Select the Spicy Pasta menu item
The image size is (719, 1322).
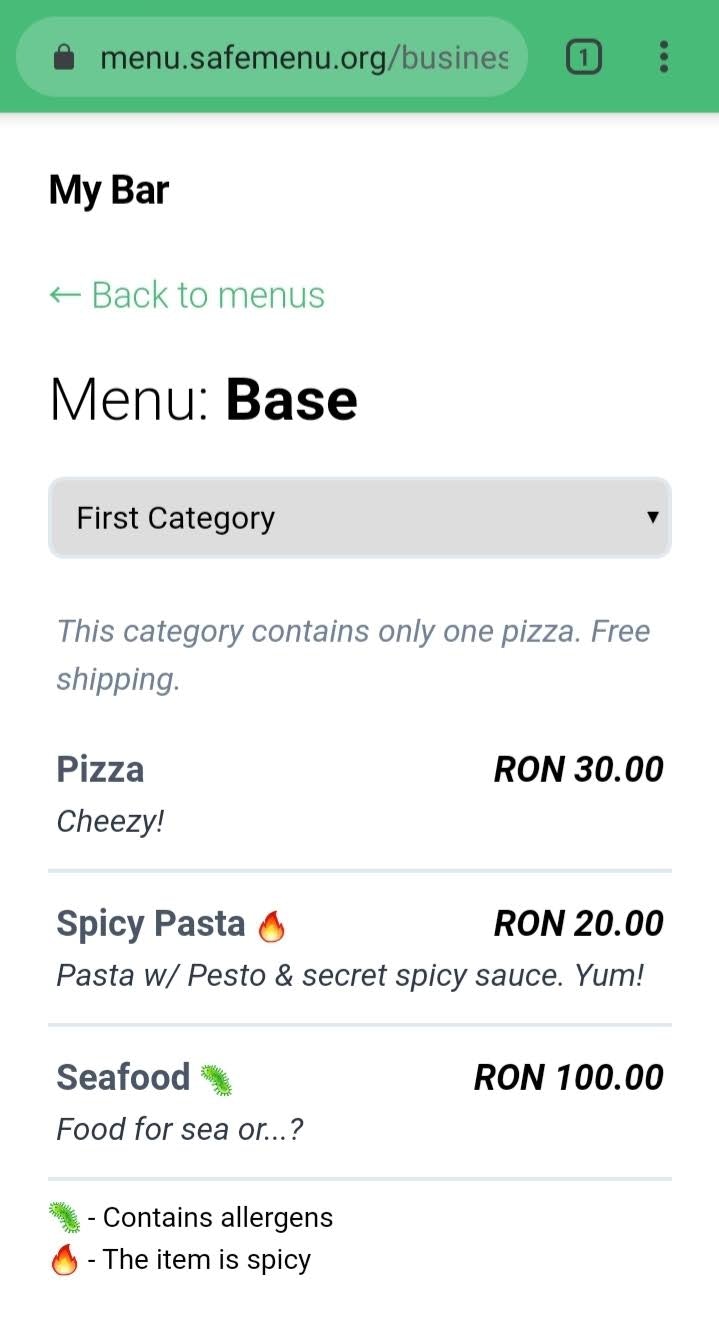point(150,923)
